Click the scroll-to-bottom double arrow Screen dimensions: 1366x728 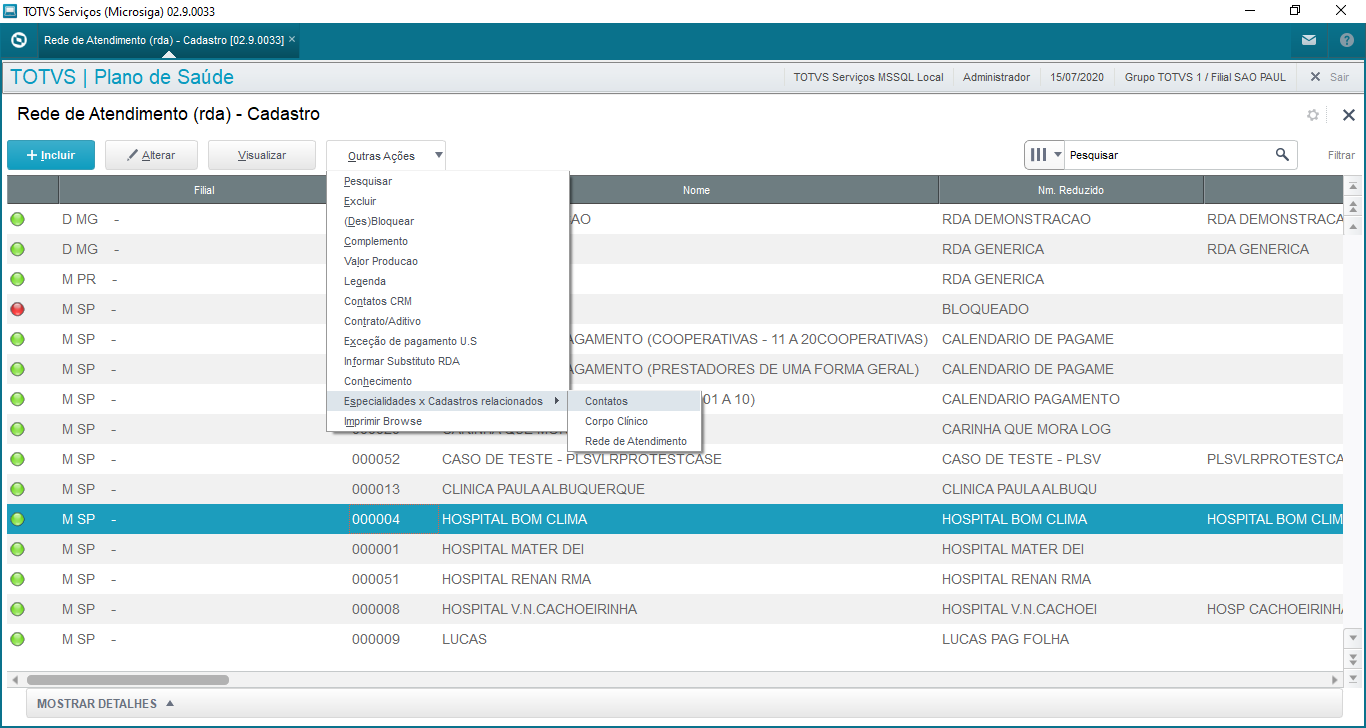[x=1353, y=658]
